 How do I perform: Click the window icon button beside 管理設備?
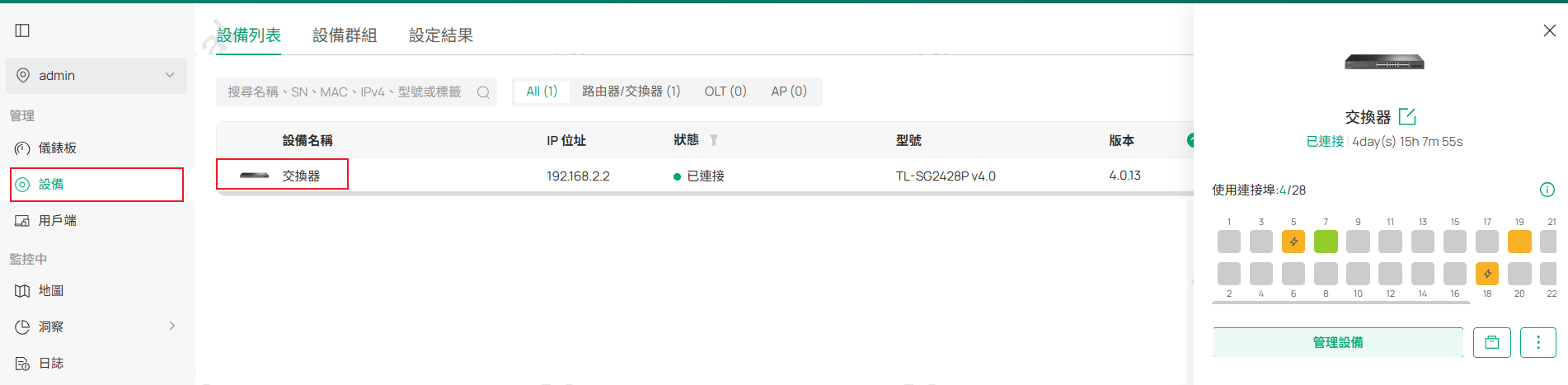[x=1492, y=342]
